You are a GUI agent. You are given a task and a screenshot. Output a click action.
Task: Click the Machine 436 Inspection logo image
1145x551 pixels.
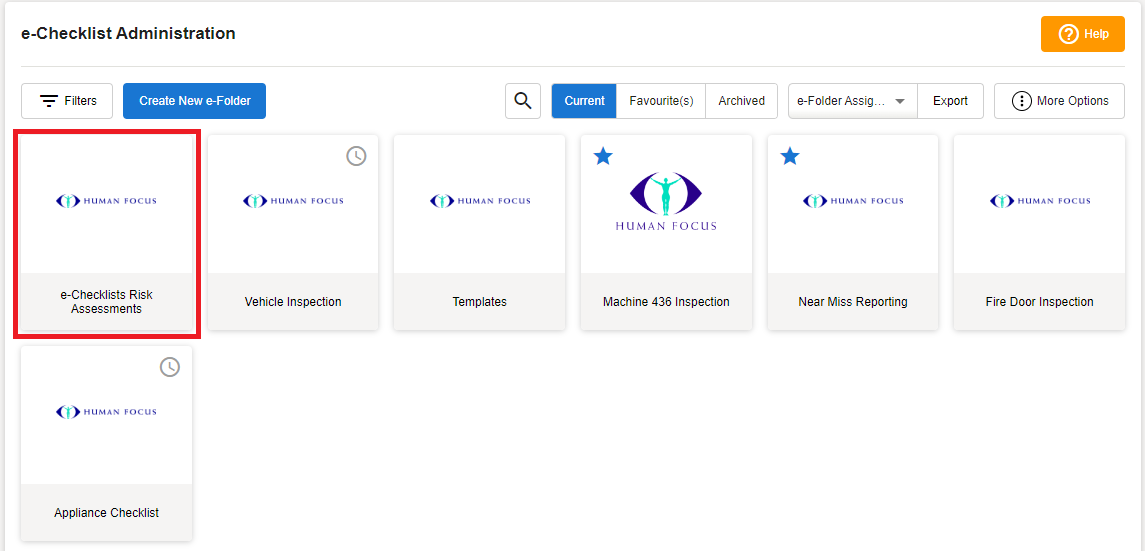click(x=666, y=203)
